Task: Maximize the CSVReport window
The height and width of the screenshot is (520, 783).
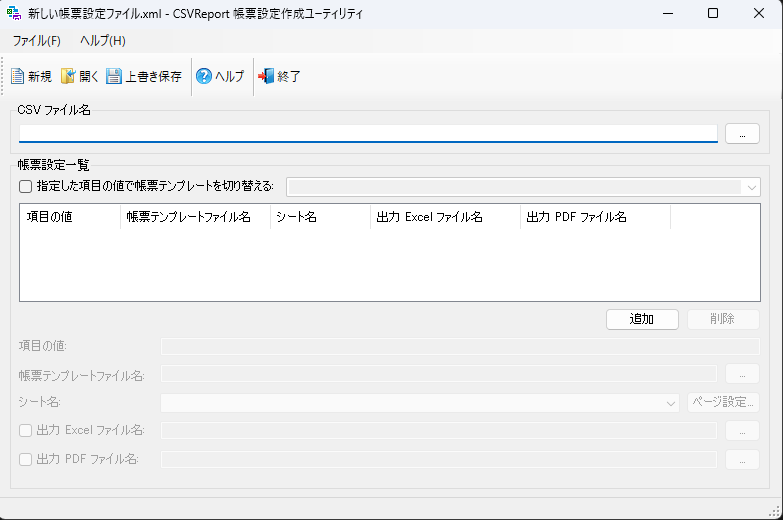Action: (713, 13)
